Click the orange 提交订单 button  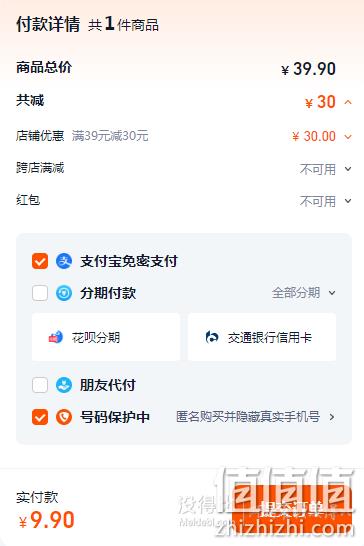[x=292, y=508]
